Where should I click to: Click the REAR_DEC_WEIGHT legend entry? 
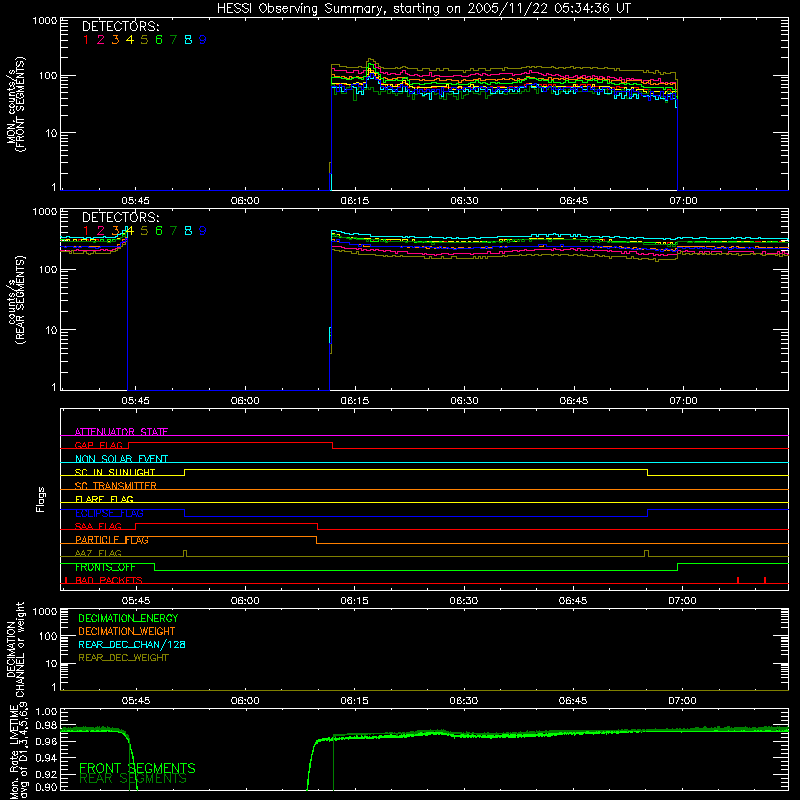pyautogui.click(x=123, y=658)
